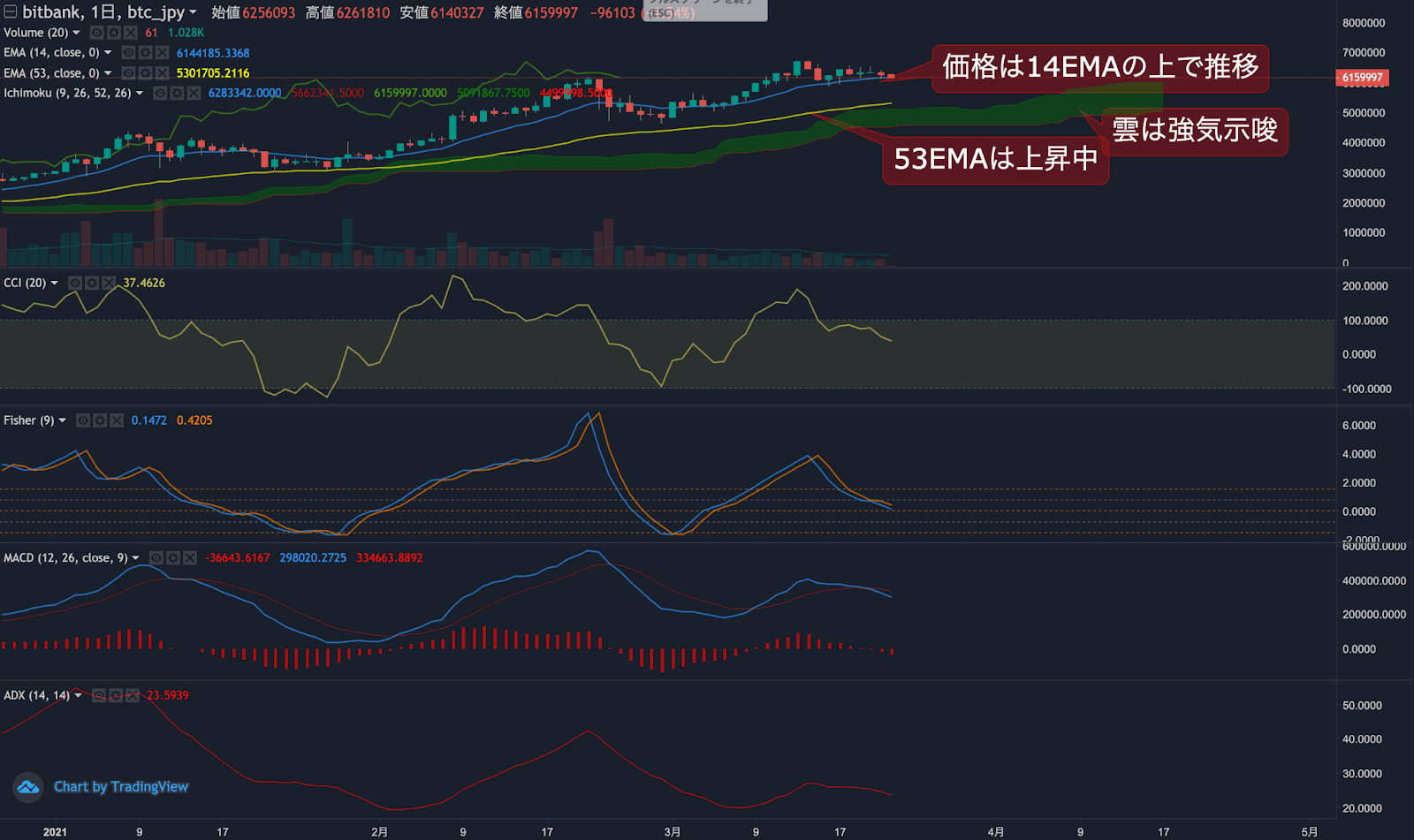
Task: Remove the Fisher indicator with its X icon
Action: point(117,420)
